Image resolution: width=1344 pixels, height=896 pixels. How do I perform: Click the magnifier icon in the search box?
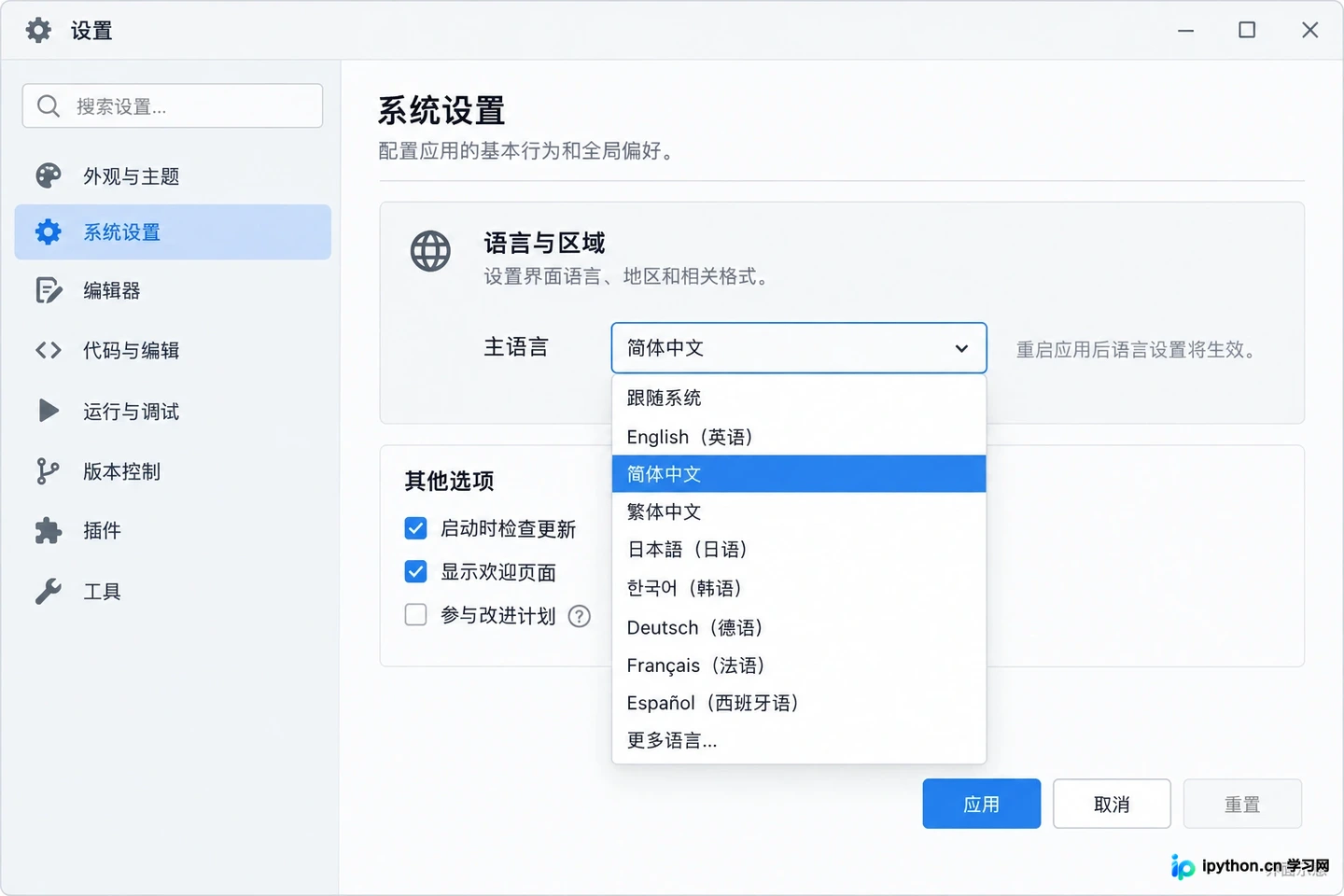[x=49, y=106]
